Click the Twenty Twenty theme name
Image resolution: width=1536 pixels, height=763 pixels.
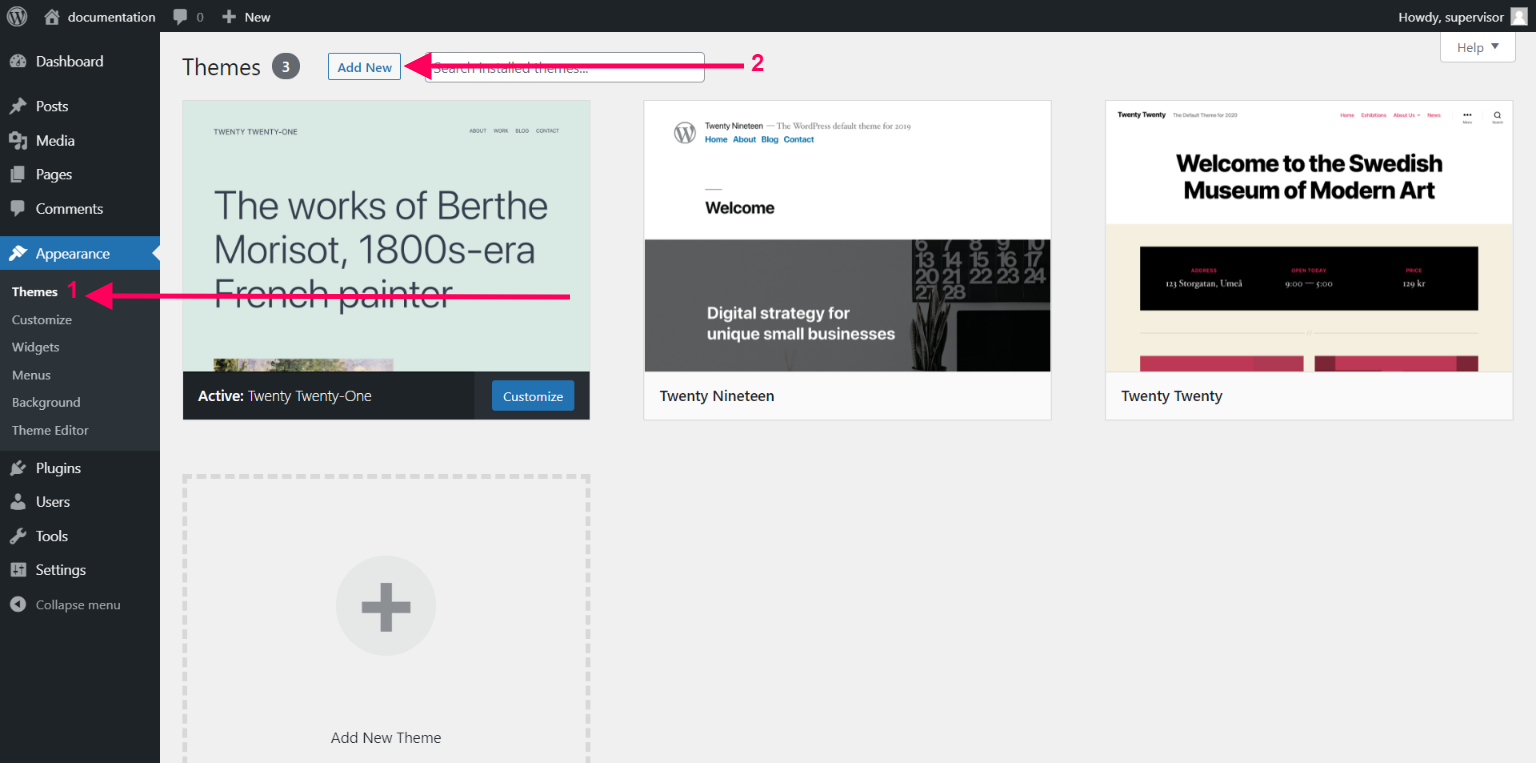tap(1172, 396)
